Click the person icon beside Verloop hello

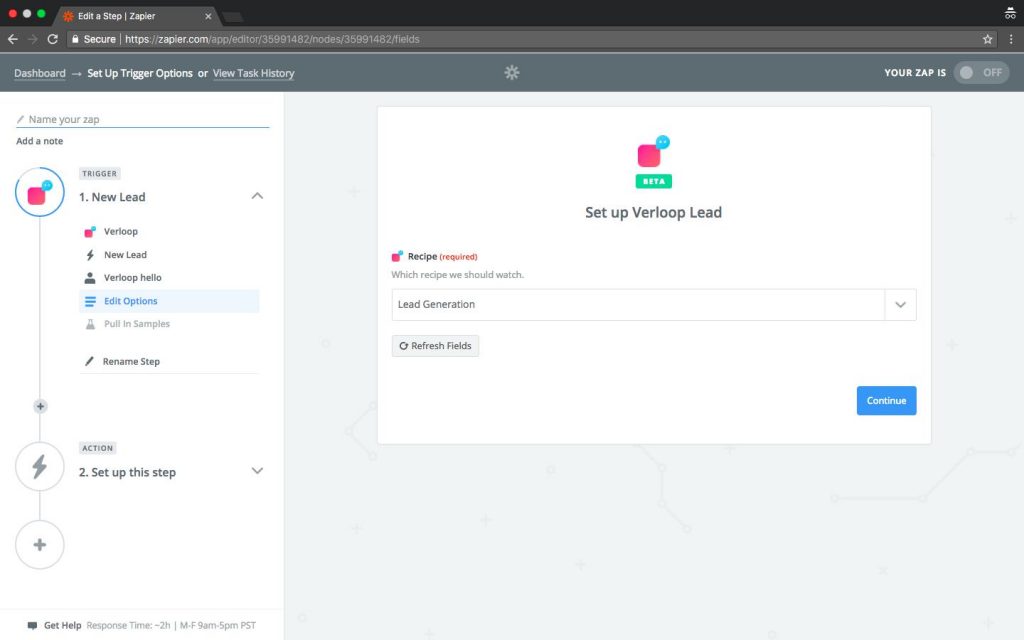tap(90, 278)
